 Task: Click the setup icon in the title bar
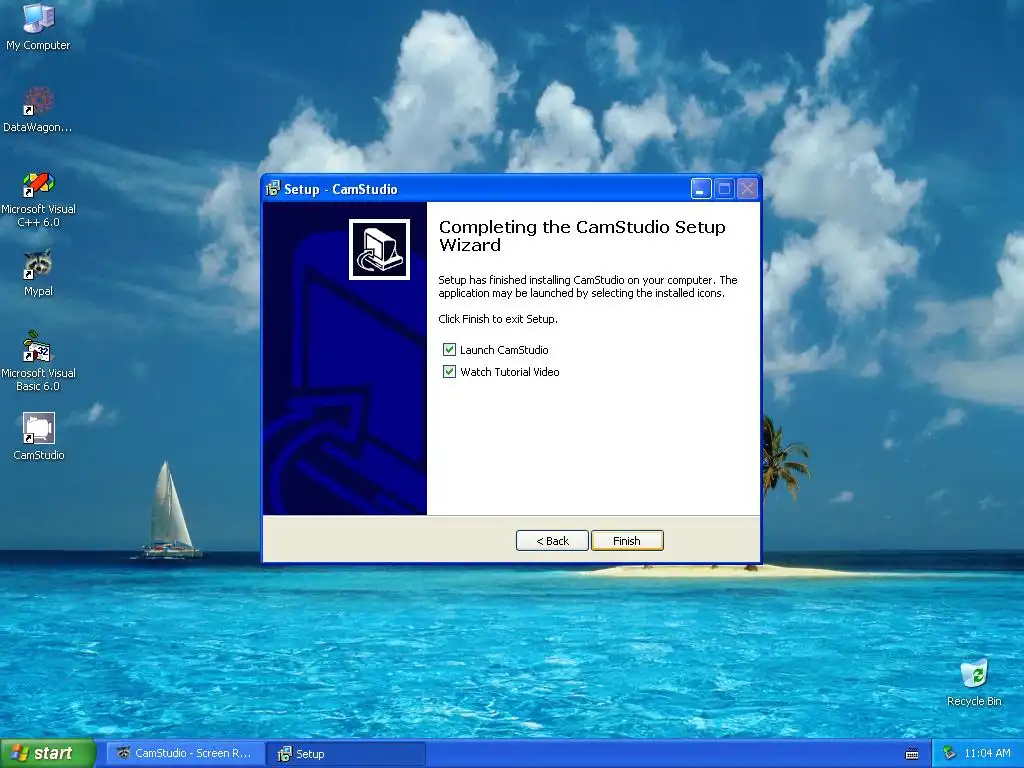click(x=273, y=189)
